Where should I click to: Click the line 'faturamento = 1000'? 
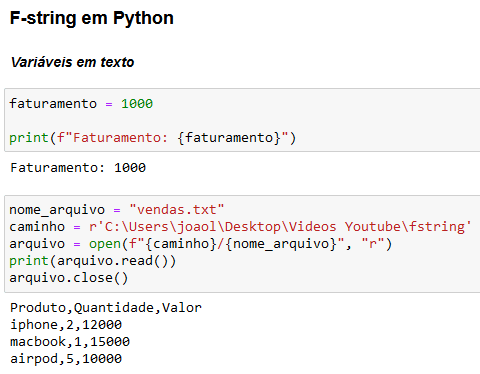(x=81, y=104)
